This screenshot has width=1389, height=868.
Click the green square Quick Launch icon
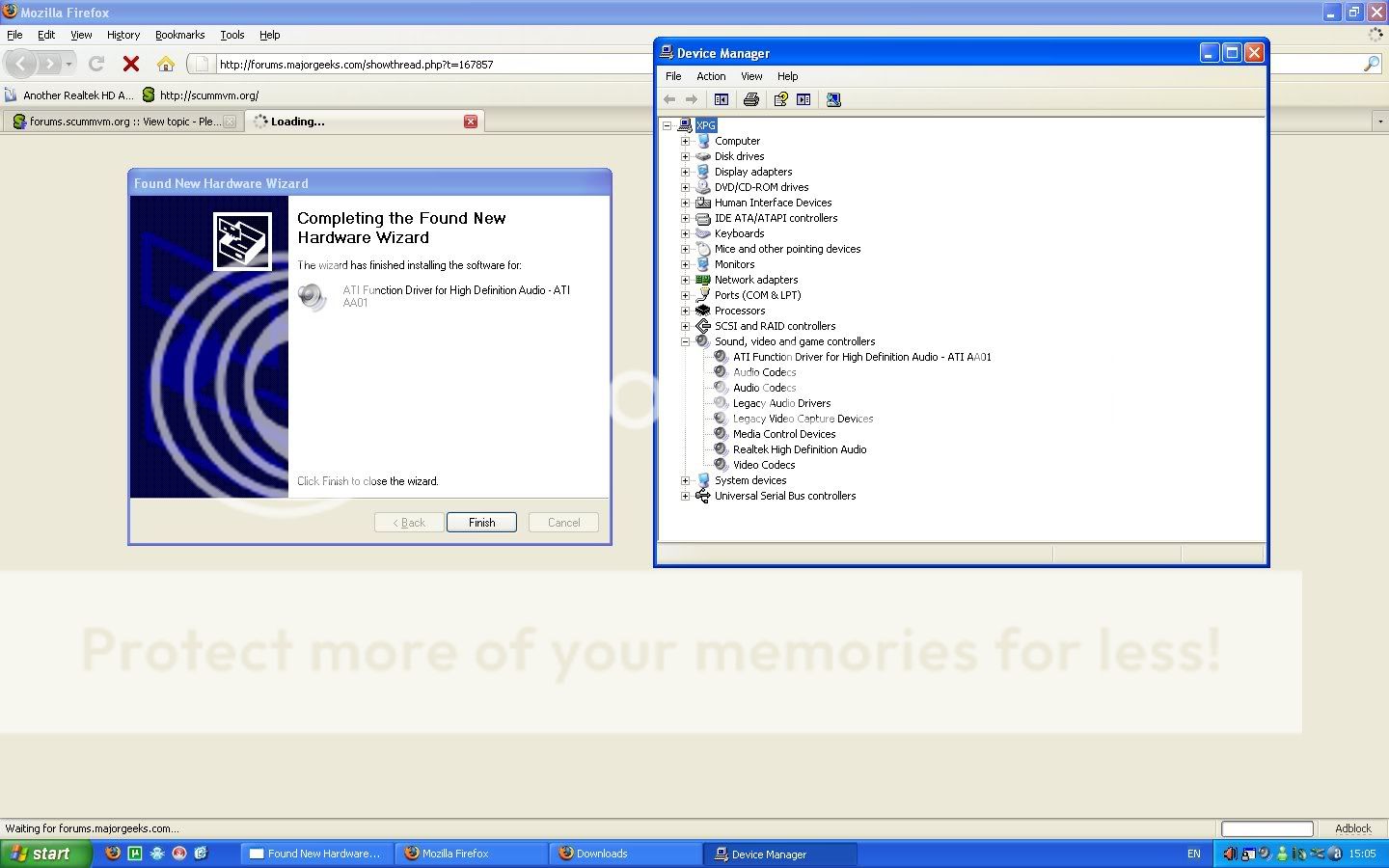coord(135,854)
